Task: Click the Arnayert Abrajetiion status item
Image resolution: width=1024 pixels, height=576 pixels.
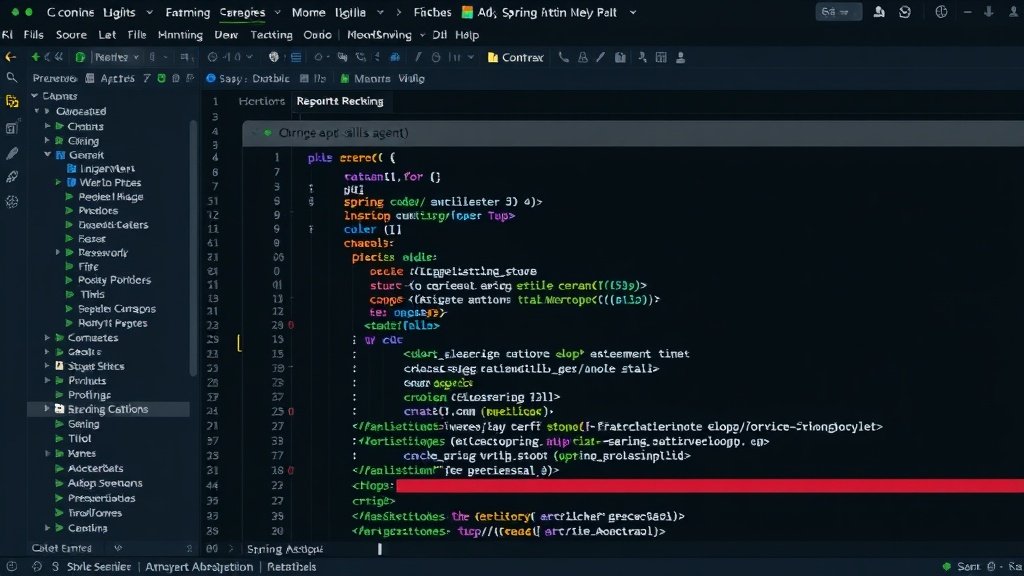Action: click(x=199, y=567)
